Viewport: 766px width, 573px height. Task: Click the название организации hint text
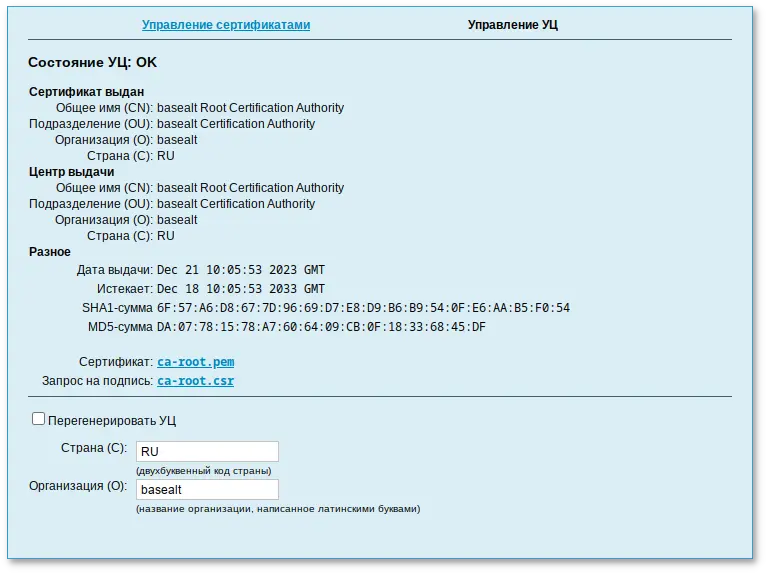coord(278,508)
